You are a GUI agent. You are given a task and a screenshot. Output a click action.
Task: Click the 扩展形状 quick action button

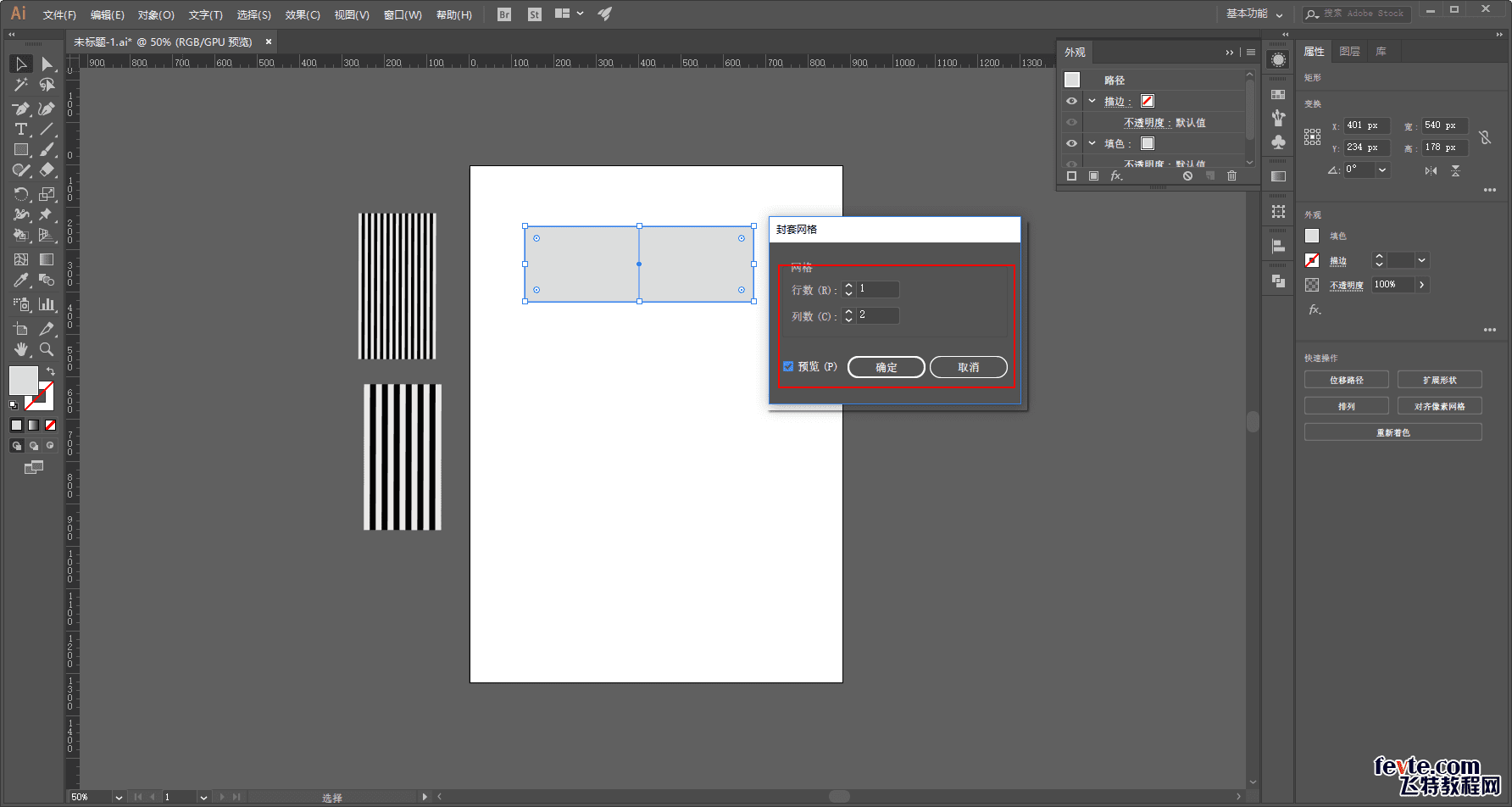click(1439, 380)
